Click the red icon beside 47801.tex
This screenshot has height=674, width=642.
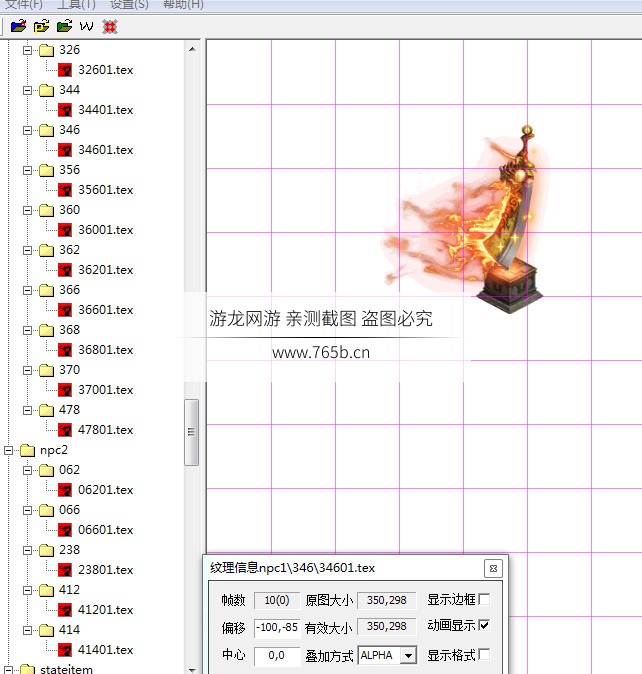click(65, 430)
